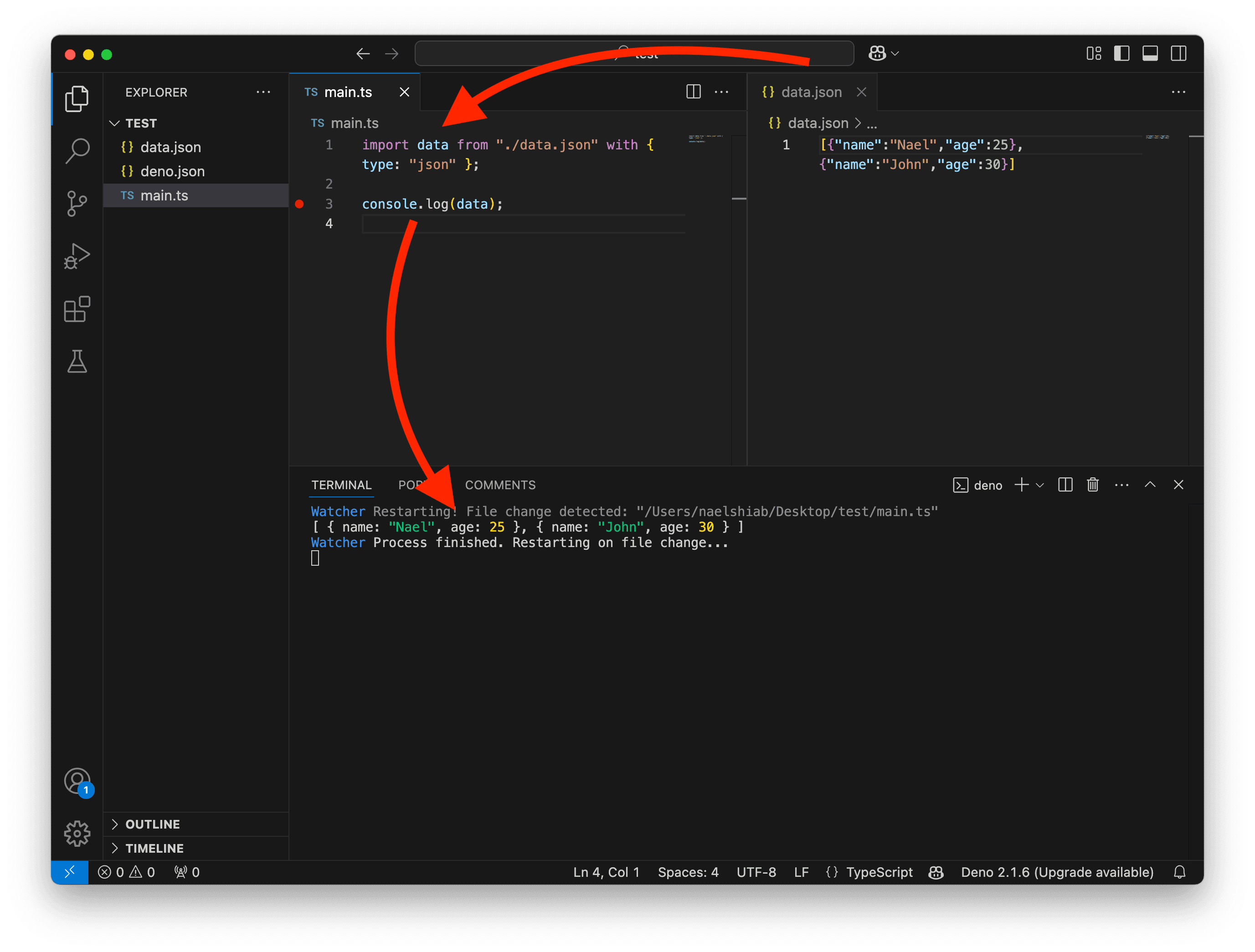This screenshot has height=952, width=1255.
Task: Change indentation via Spaces: 4
Action: pos(688,872)
